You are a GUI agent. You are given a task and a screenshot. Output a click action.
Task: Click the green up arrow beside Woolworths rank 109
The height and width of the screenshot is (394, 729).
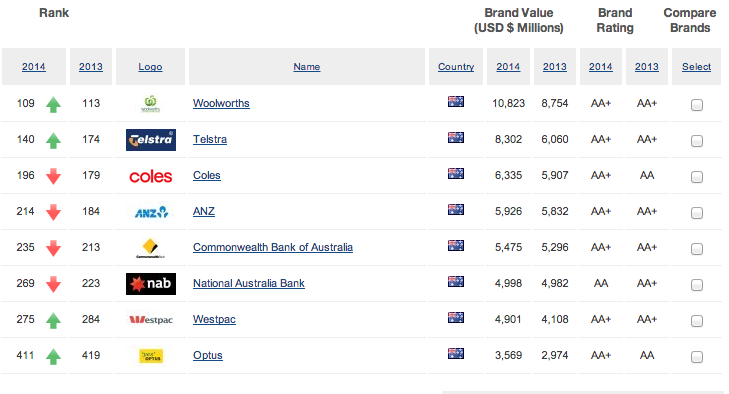coord(53,104)
